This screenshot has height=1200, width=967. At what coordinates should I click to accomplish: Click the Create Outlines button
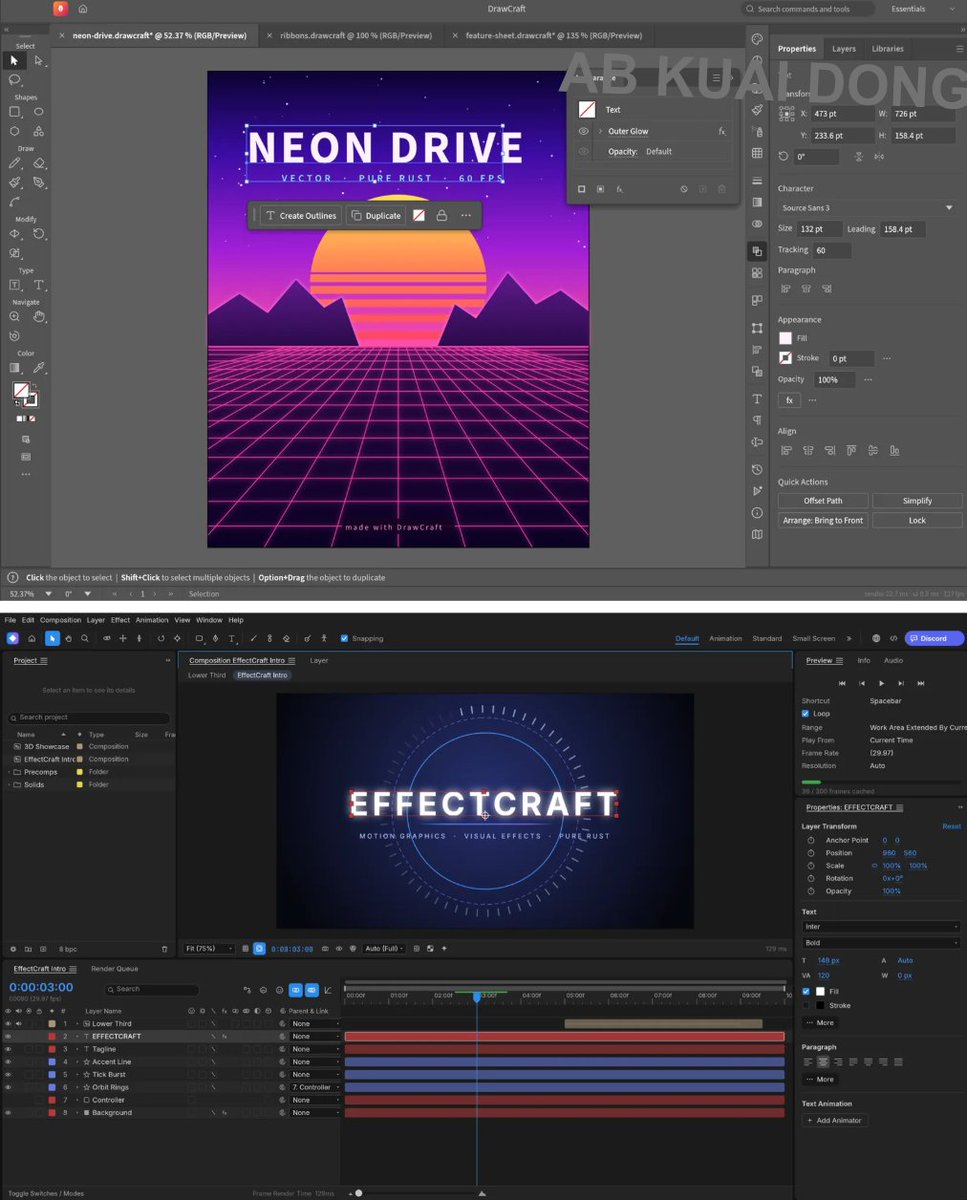pos(301,216)
